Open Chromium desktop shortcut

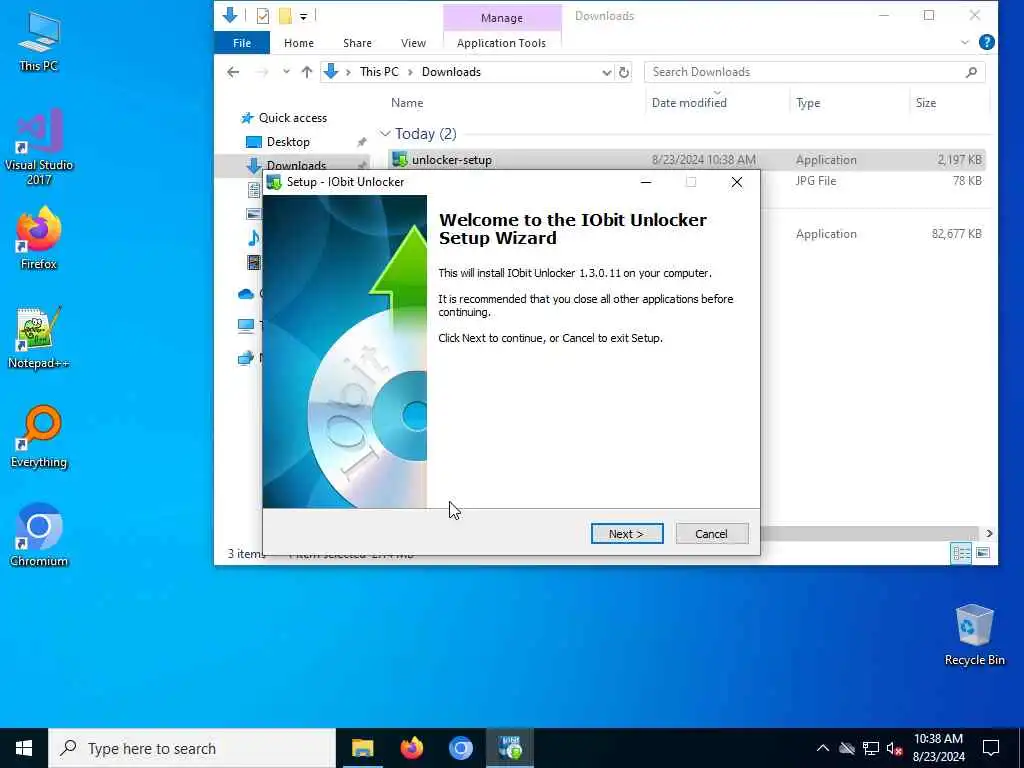coord(39,535)
